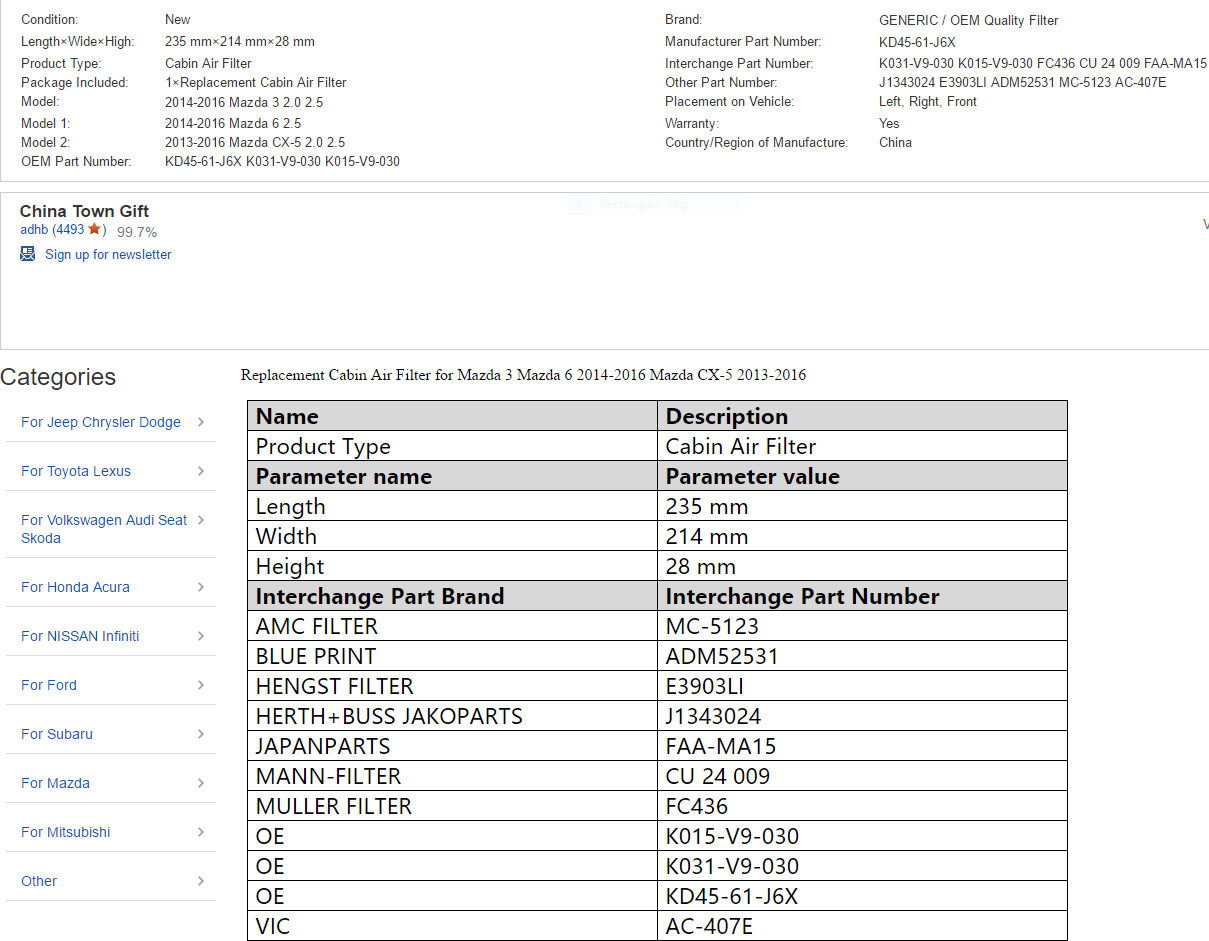Select table cell CU 24 009
This screenshot has width=1209, height=941.
pyautogui.click(x=862, y=776)
